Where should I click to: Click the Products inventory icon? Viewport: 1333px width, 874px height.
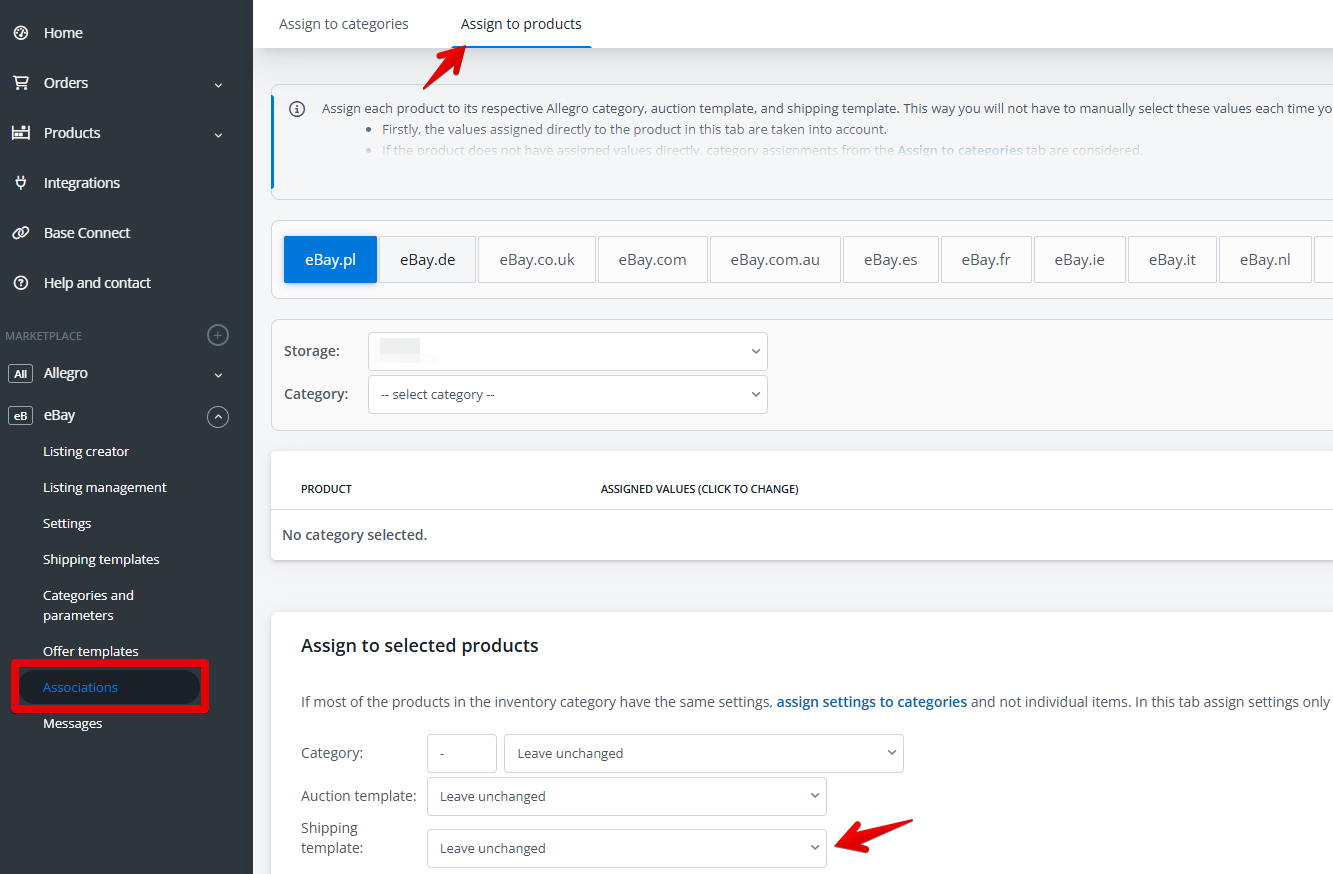tap(20, 133)
